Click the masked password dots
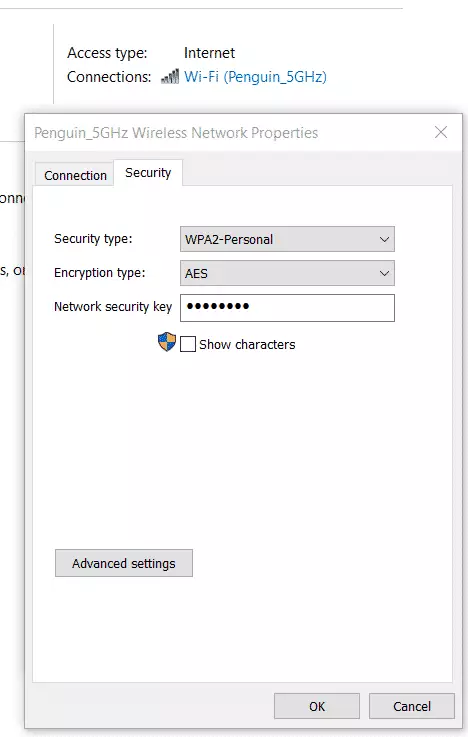 (x=218, y=306)
